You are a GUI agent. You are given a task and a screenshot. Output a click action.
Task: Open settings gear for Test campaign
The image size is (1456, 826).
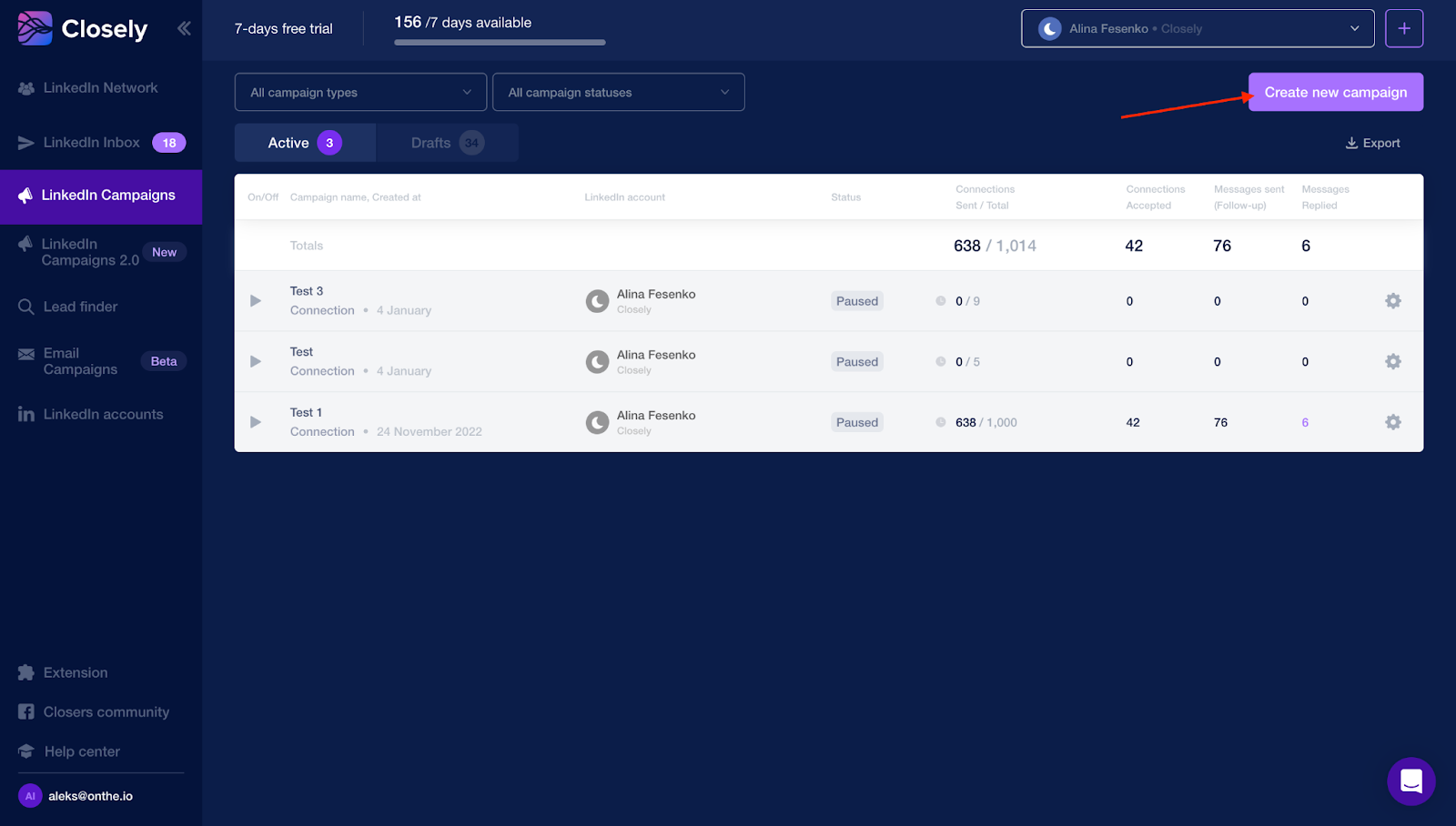click(x=1393, y=362)
